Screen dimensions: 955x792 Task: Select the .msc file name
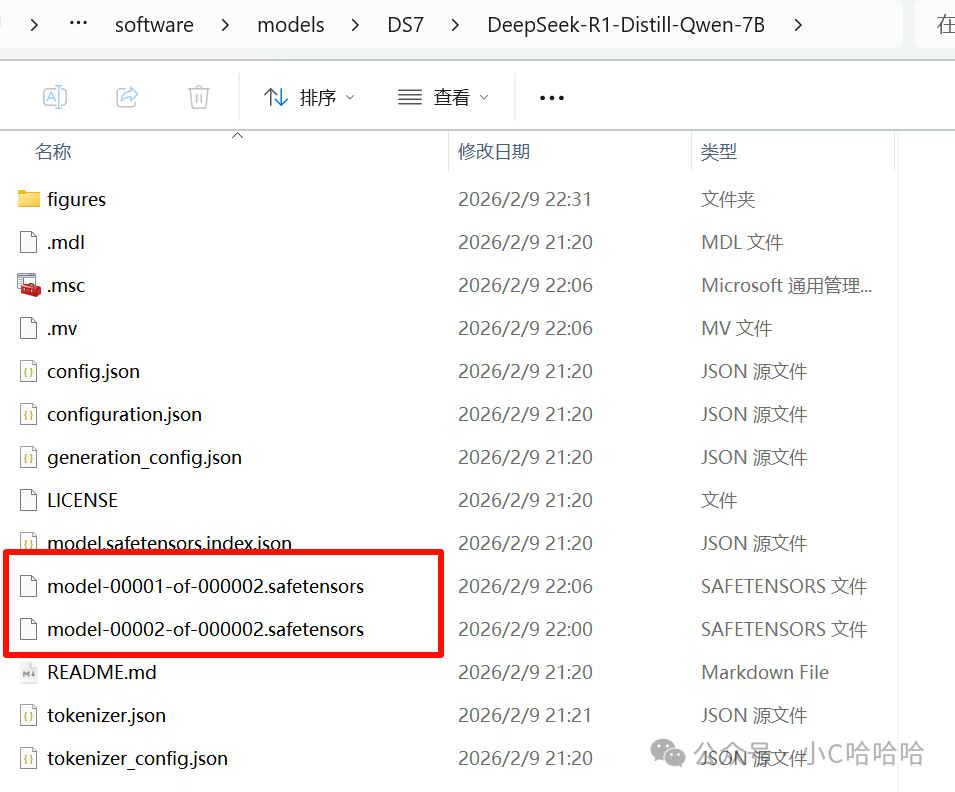[x=66, y=286]
